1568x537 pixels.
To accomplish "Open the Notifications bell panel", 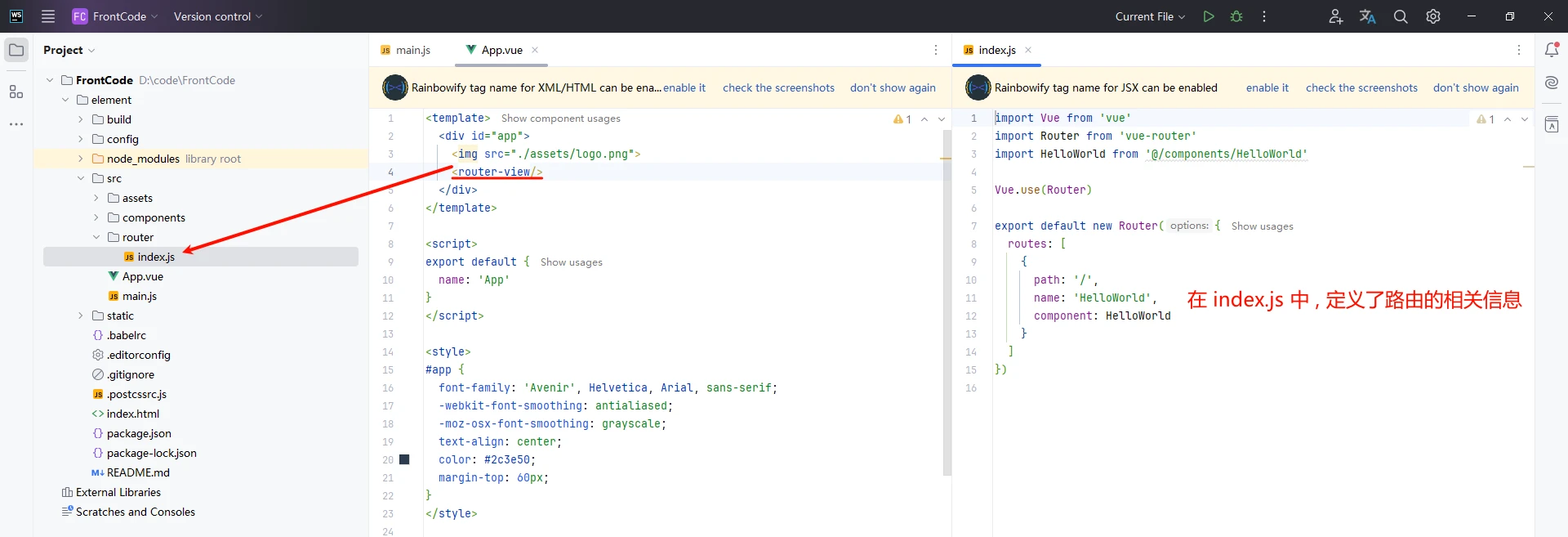I will (1552, 50).
